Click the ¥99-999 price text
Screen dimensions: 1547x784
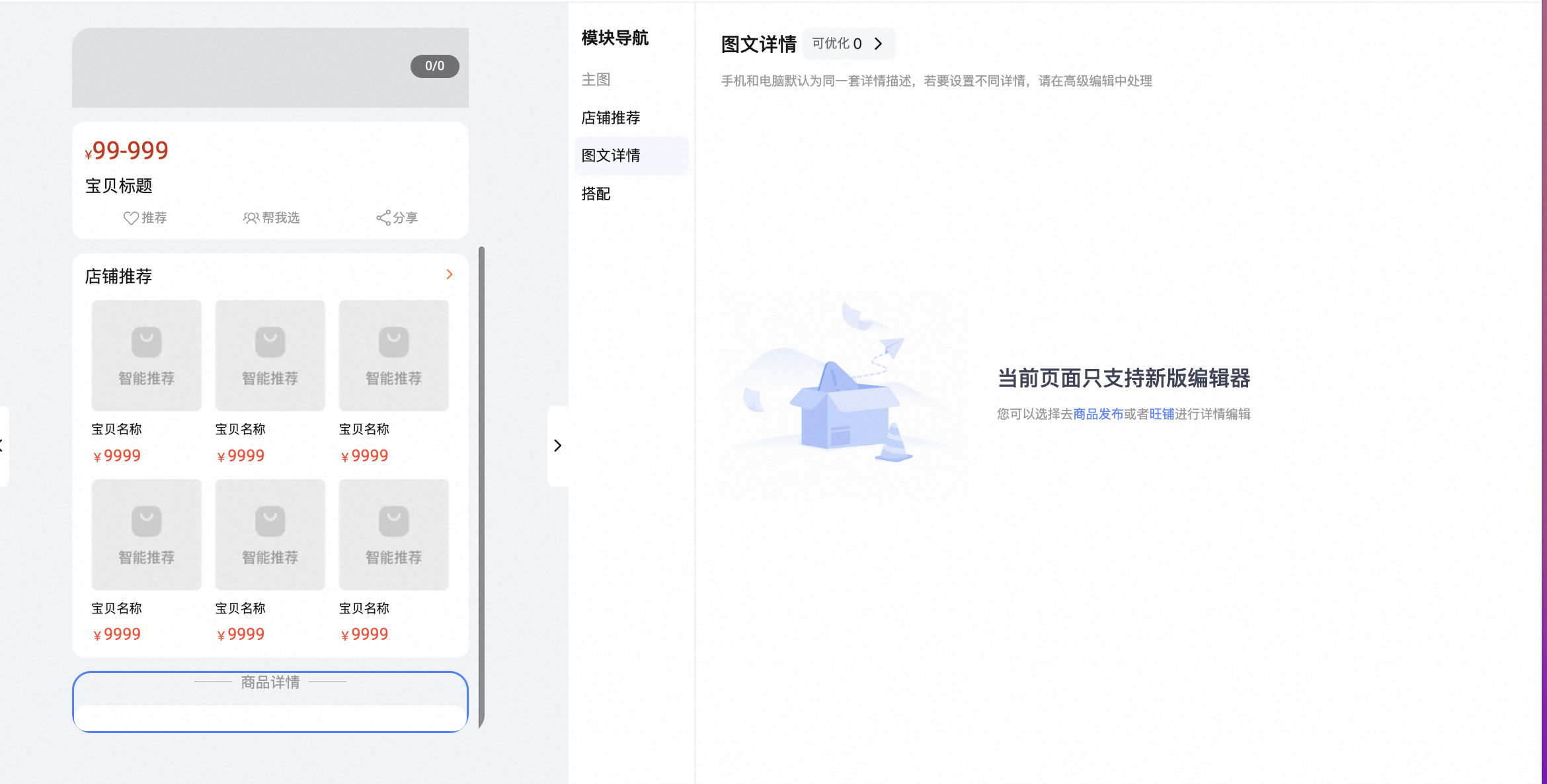pyautogui.click(x=126, y=151)
